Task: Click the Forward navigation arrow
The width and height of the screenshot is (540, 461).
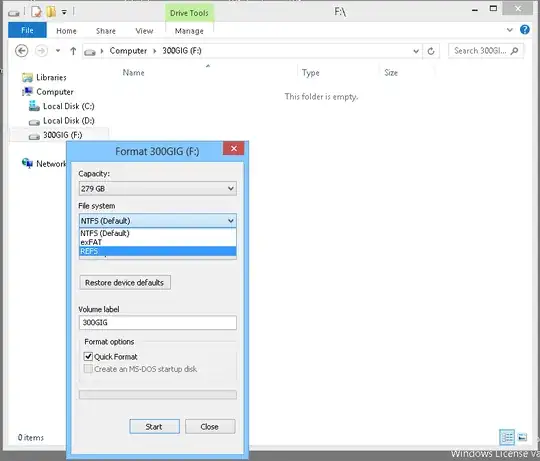Action: [41, 51]
